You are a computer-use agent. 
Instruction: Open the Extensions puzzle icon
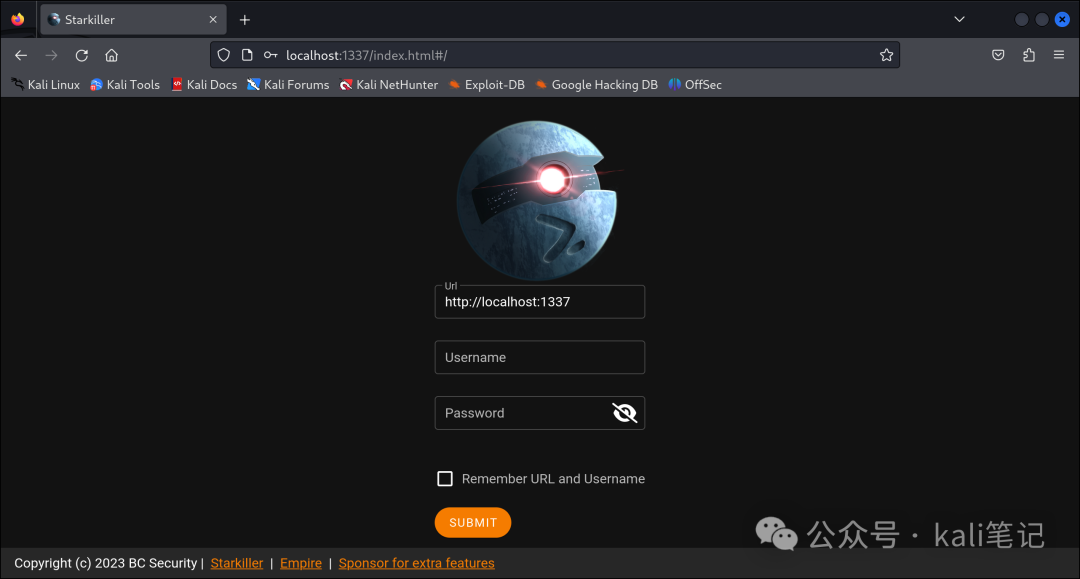coord(1029,55)
